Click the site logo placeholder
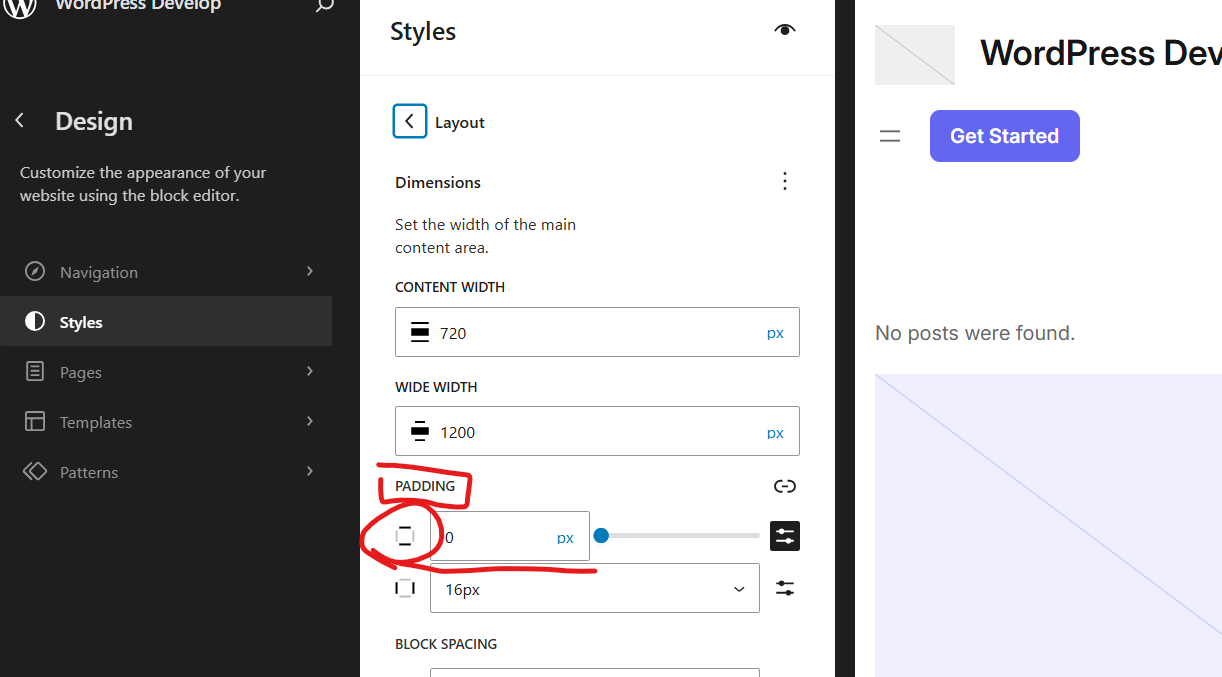This screenshot has width=1222, height=677. (x=915, y=55)
